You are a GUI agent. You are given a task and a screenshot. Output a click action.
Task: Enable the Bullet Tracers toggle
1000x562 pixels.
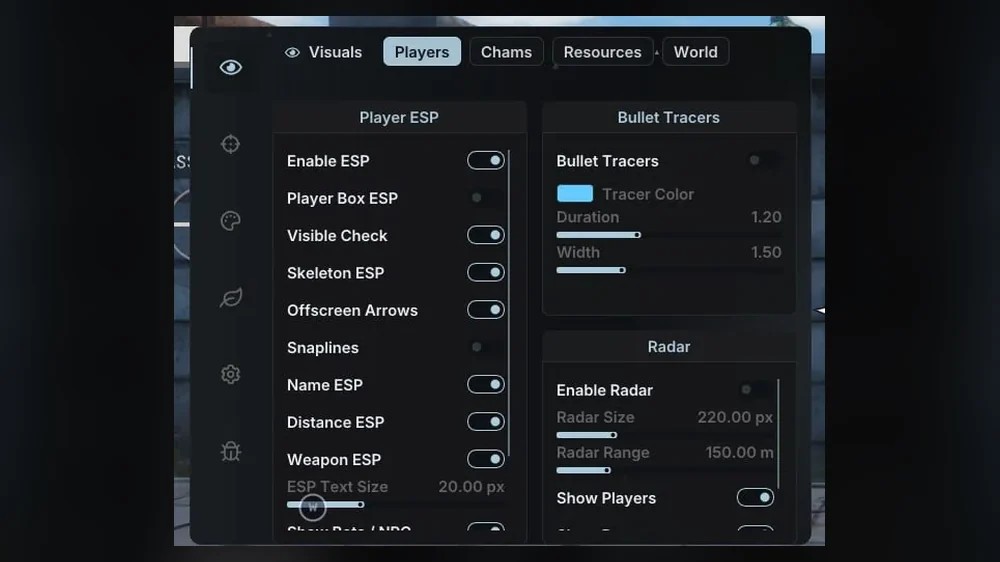coord(763,160)
